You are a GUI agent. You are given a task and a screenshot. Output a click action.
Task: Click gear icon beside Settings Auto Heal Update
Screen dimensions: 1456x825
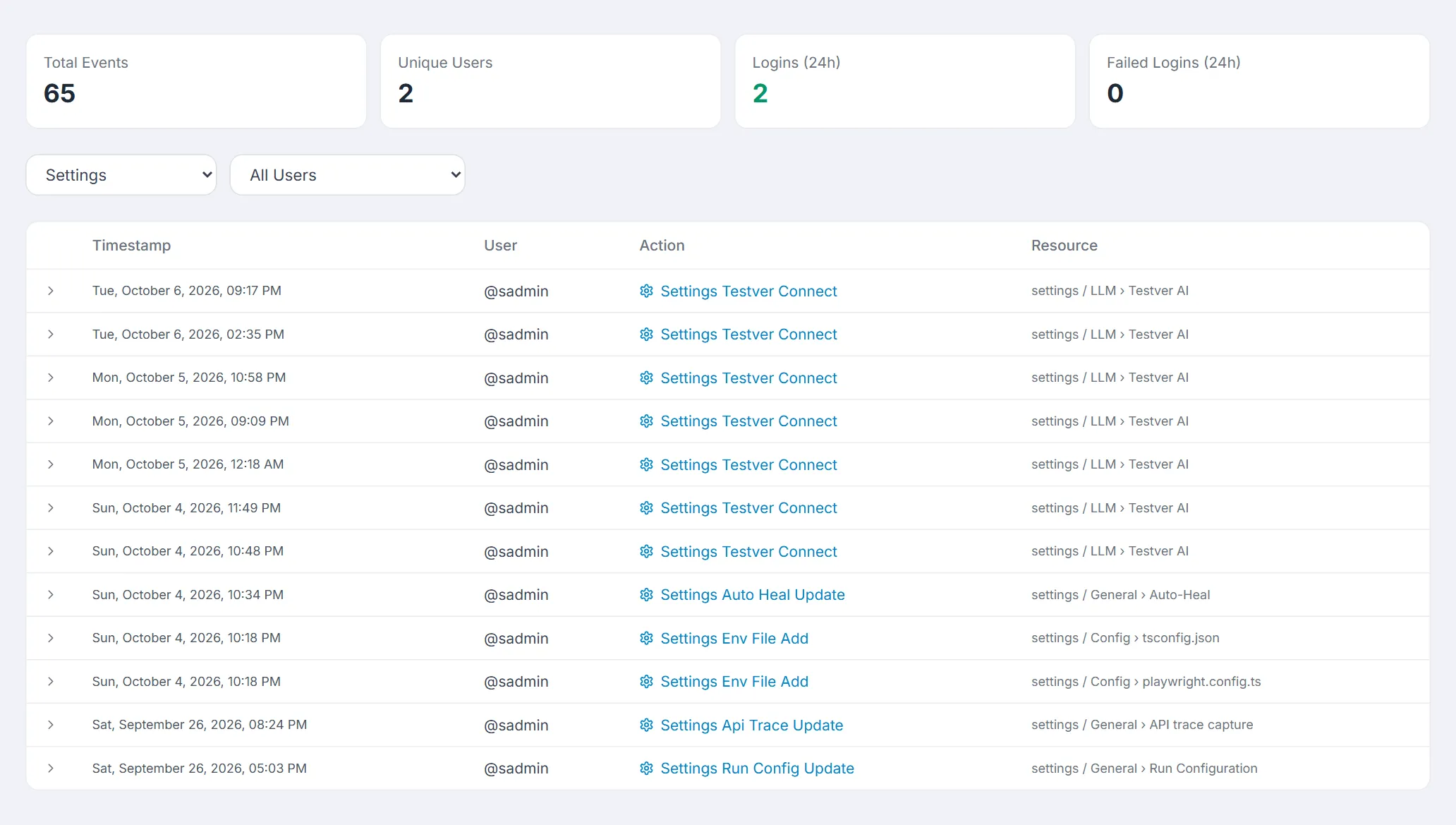[646, 595]
